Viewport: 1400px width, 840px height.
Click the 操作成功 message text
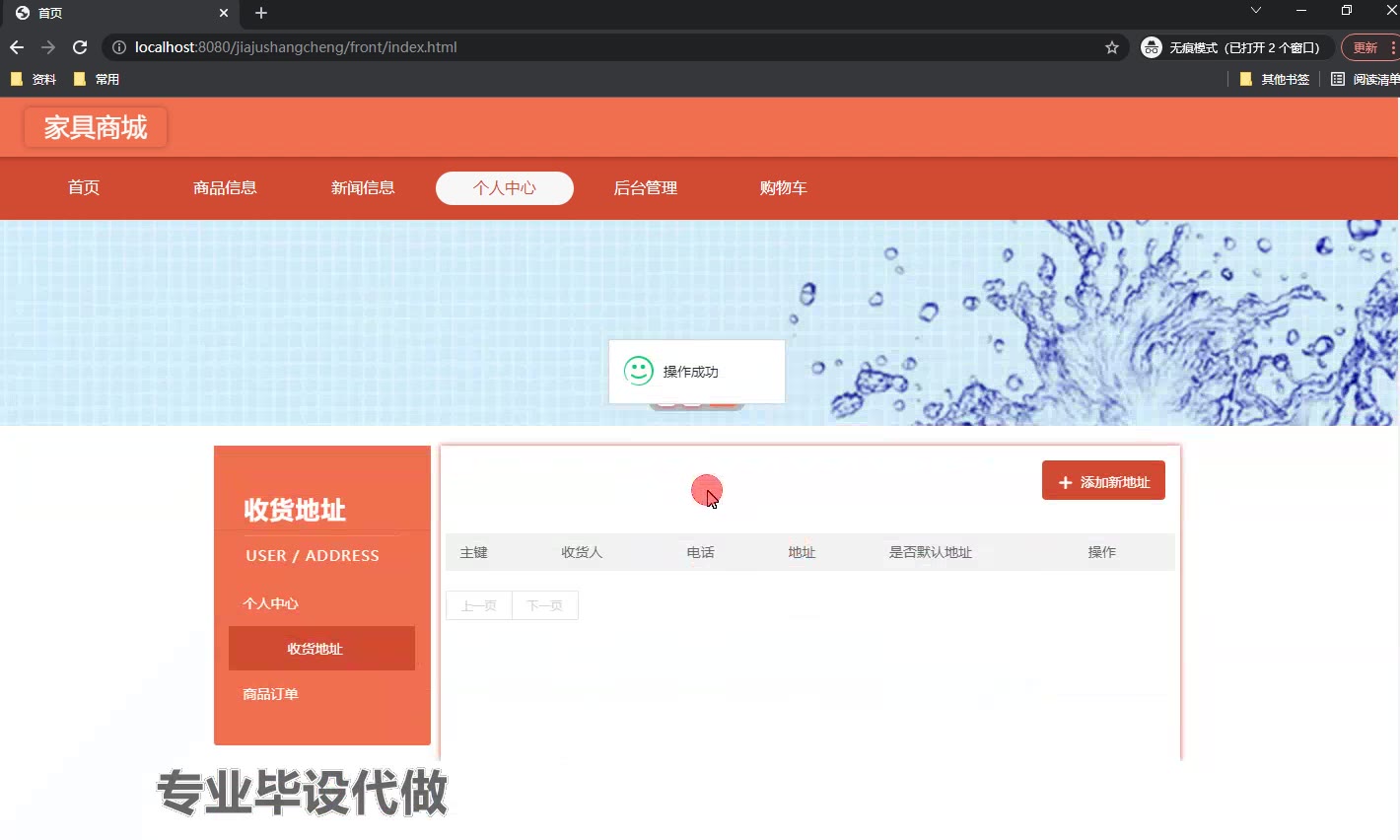click(691, 372)
